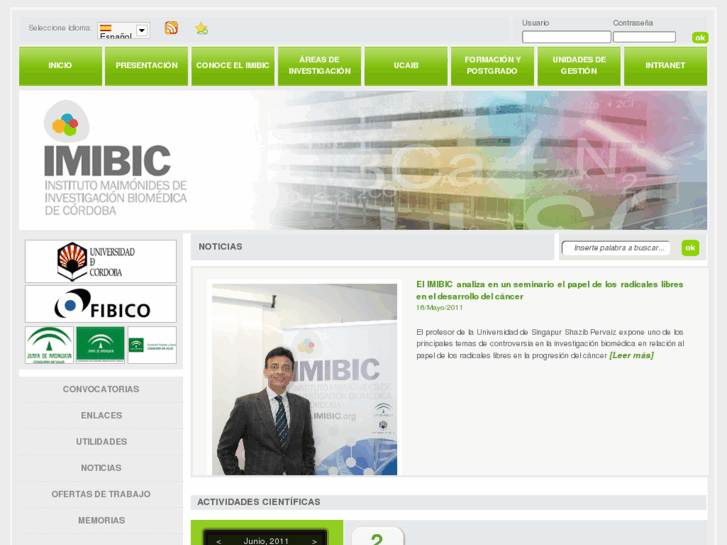Image resolution: width=727 pixels, height=545 pixels.
Task: Click the Fundación Progreso y Salud logo
Action: [152, 345]
